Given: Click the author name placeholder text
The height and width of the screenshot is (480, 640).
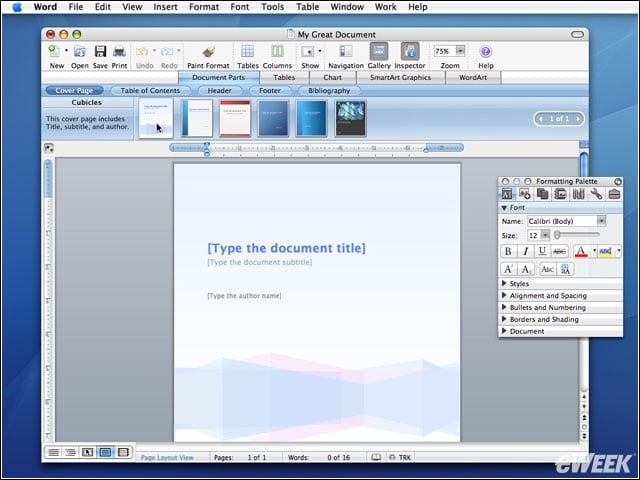Looking at the screenshot, I should [244, 296].
